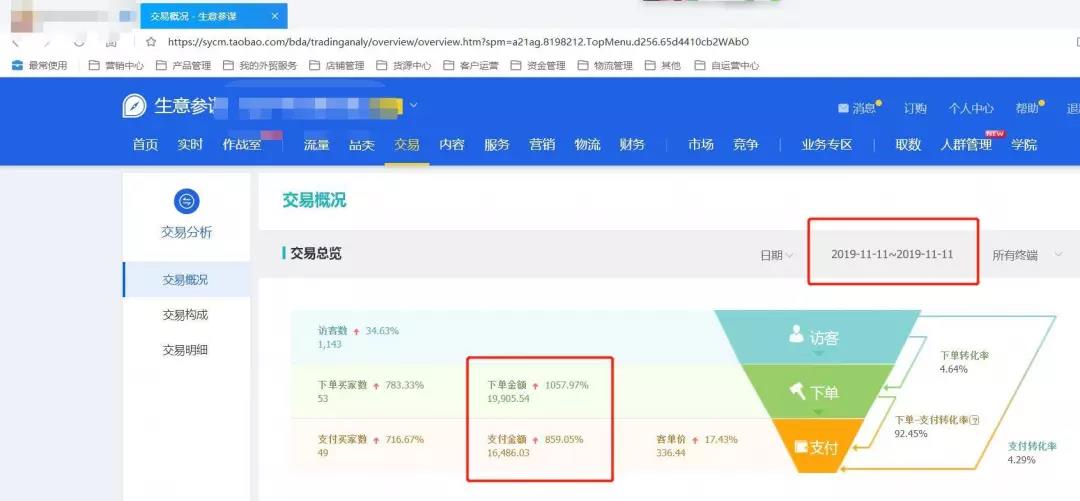Open the date range 2019-11-11 picker

click(x=892, y=254)
